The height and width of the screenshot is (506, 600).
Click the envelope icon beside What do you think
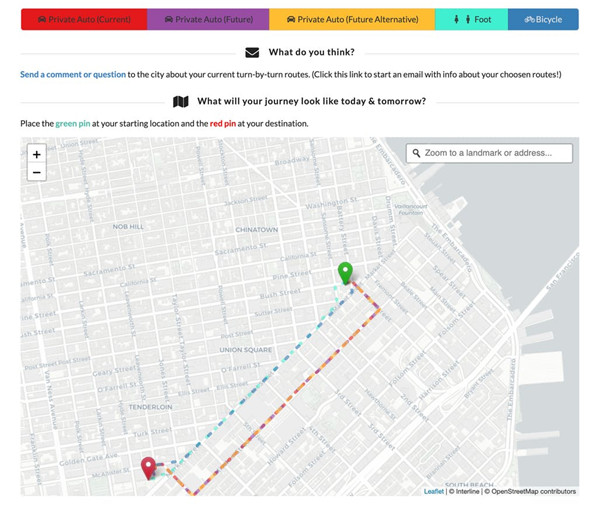(252, 52)
